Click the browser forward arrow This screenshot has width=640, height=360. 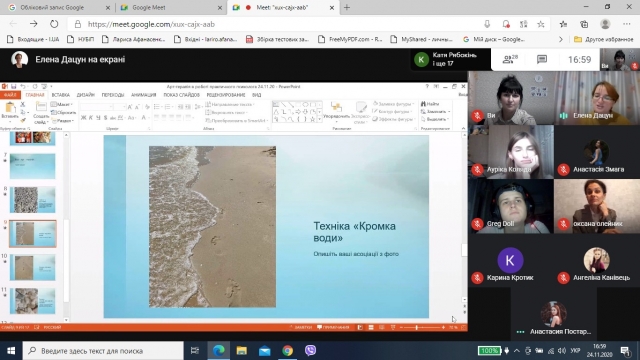(x=33, y=24)
